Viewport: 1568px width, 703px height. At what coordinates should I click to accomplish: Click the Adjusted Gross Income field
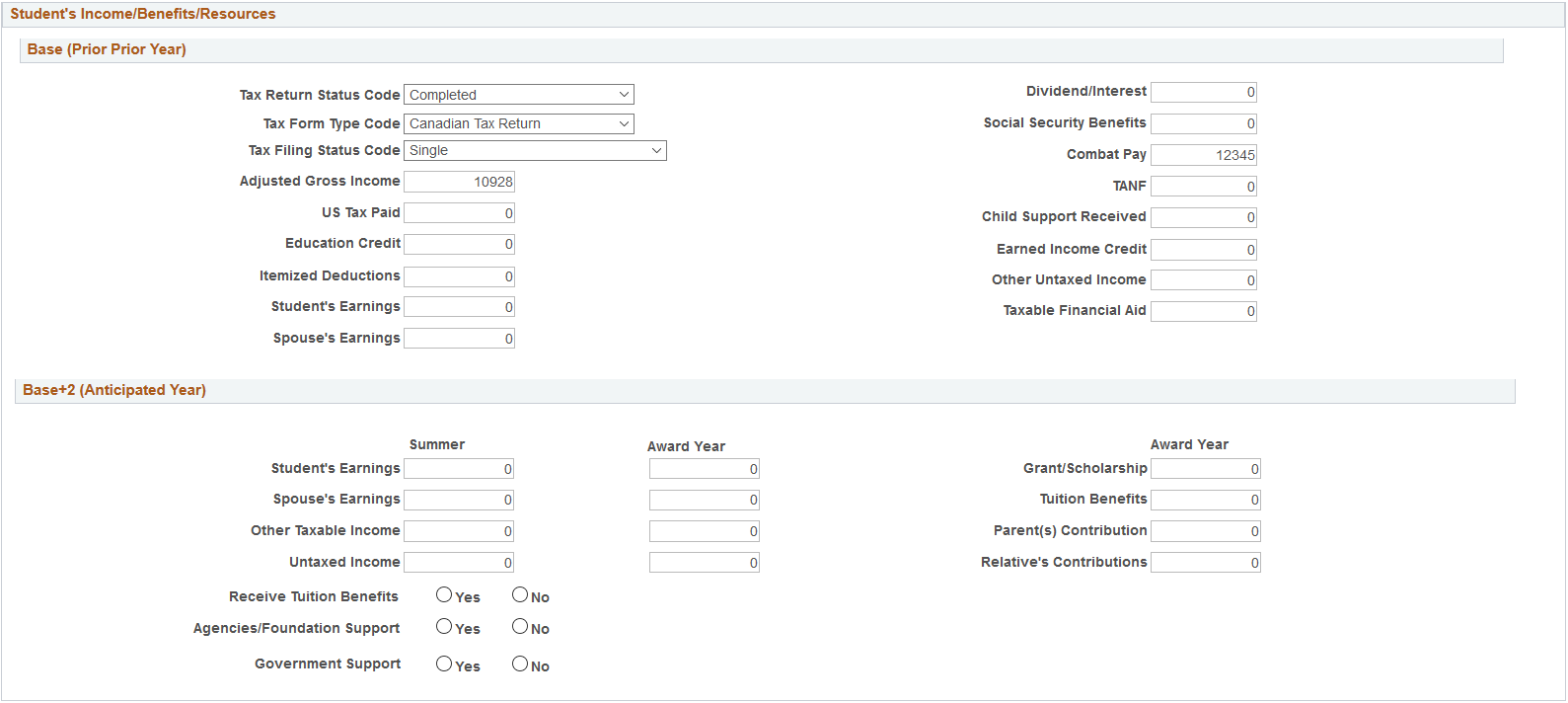click(x=460, y=182)
